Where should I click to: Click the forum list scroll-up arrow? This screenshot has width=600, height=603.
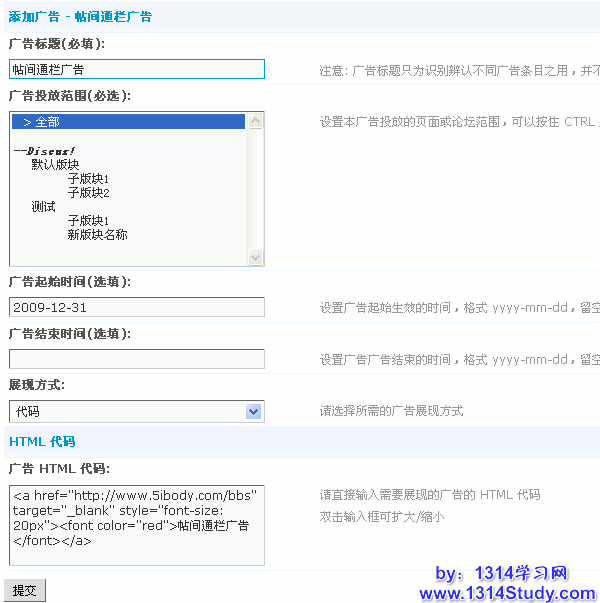[x=256, y=121]
